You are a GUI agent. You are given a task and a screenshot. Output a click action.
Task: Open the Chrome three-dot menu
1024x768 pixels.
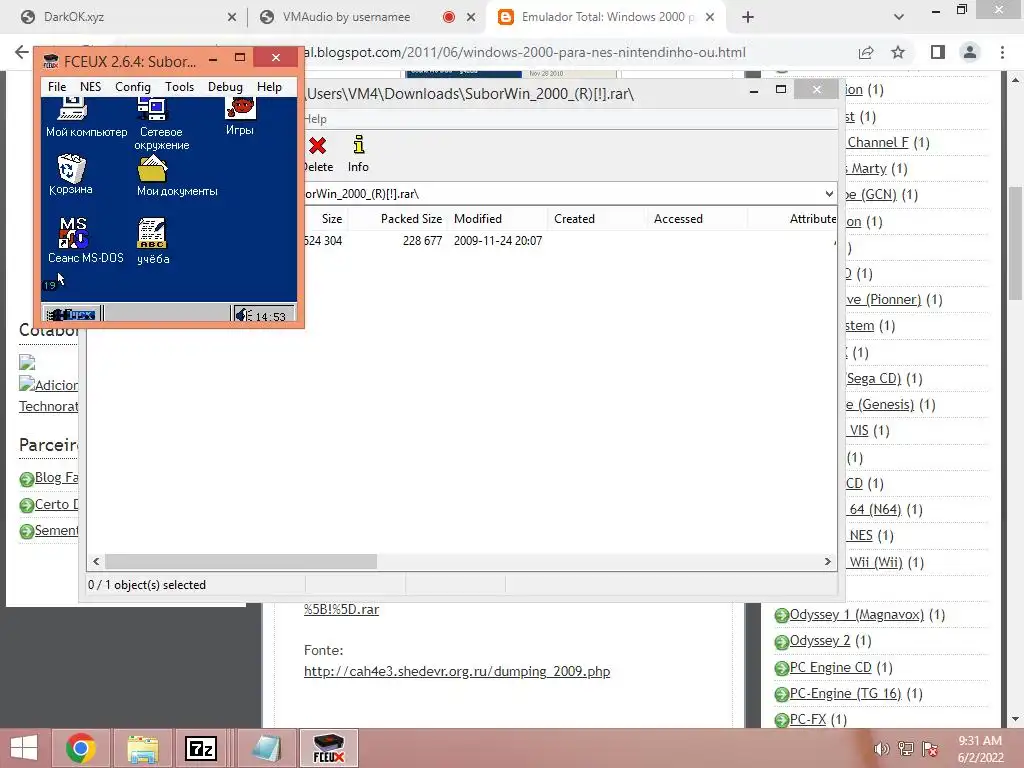1002,52
